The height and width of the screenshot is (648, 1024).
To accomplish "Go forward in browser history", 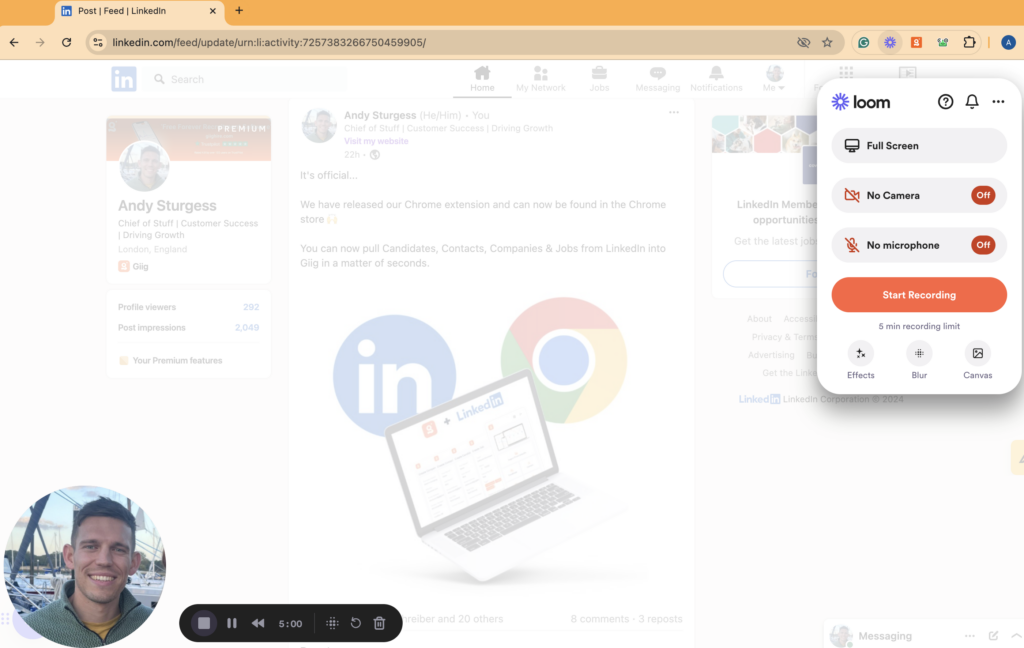I will [40, 42].
